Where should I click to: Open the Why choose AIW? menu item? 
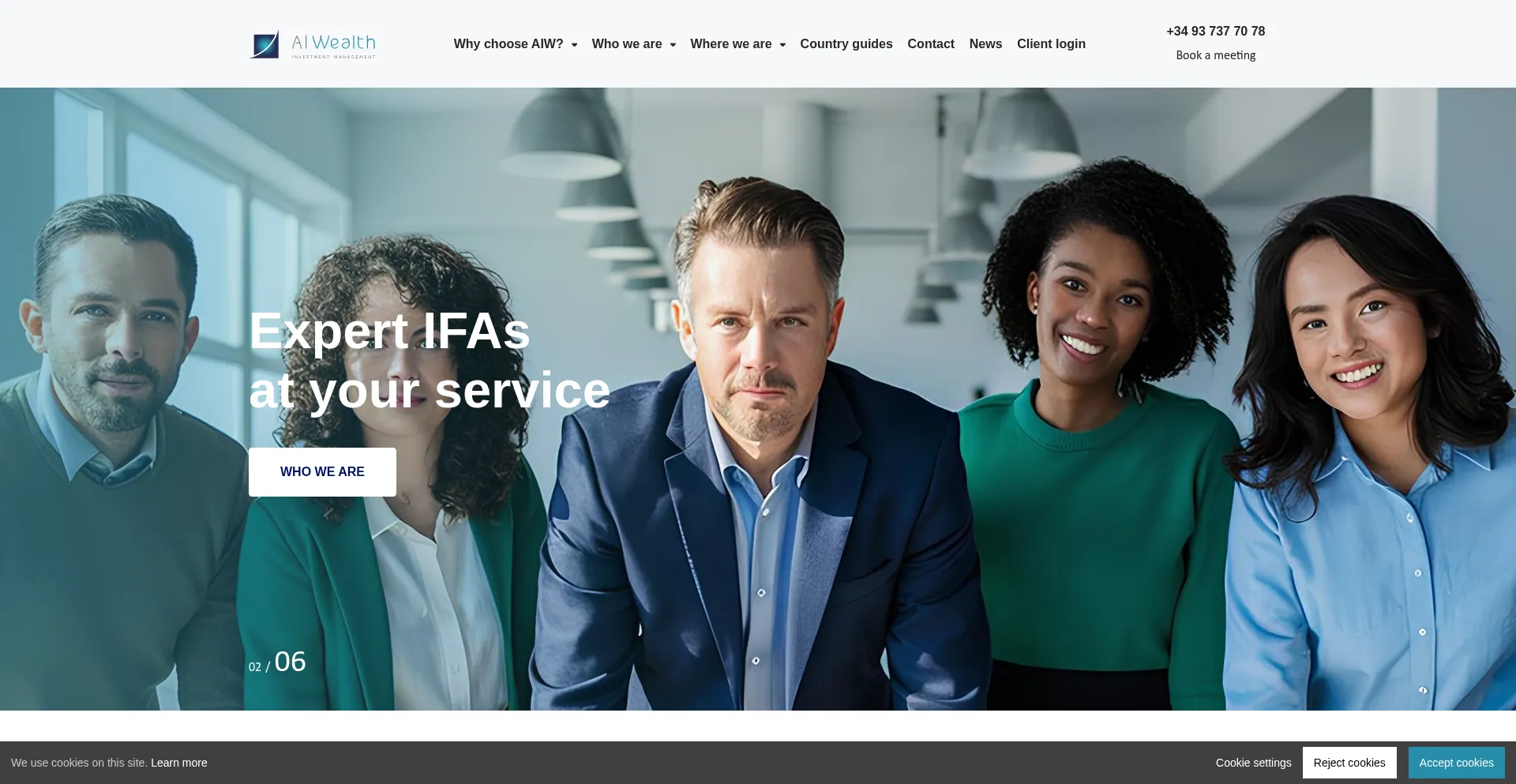(508, 44)
